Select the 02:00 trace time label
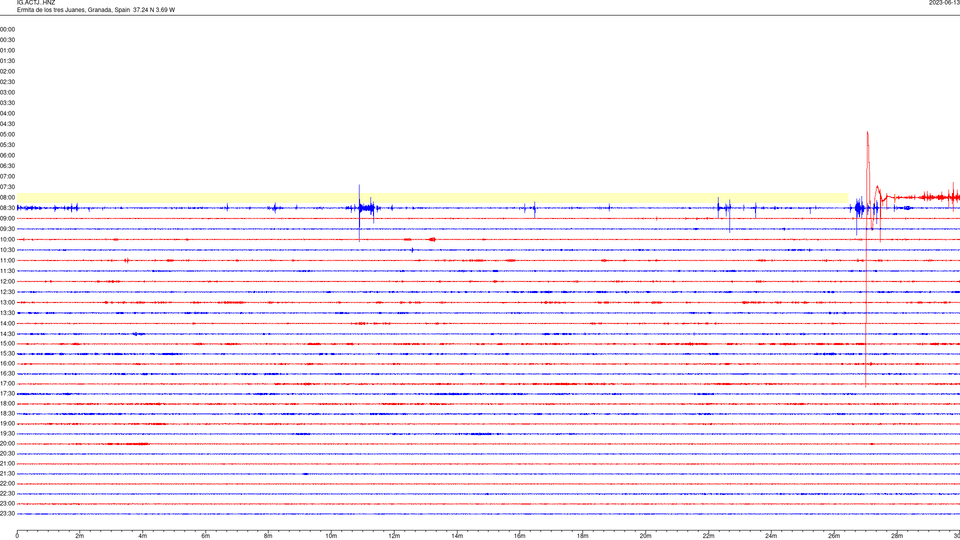Image resolution: width=960 pixels, height=540 pixels. click(7, 71)
